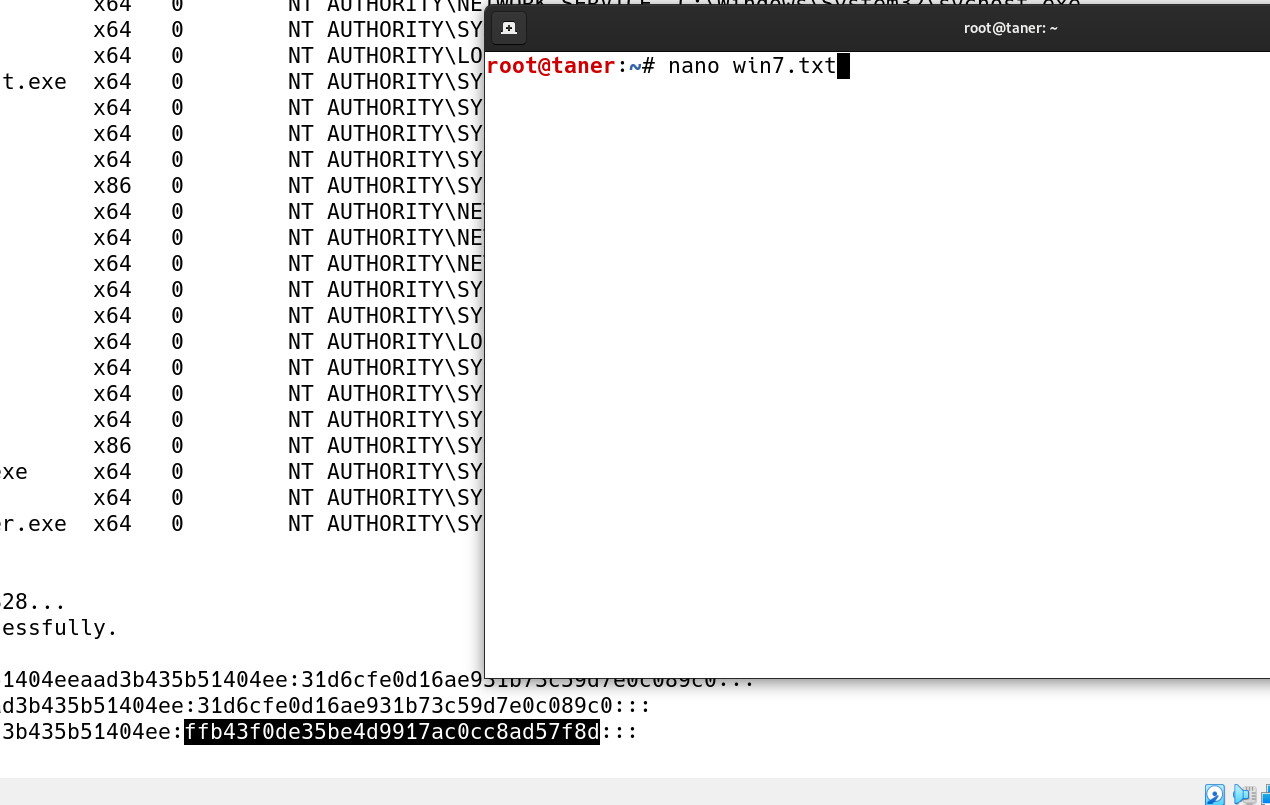Click the VirtualBox audio status icon
1270x805 pixels.
[x=1245, y=795]
